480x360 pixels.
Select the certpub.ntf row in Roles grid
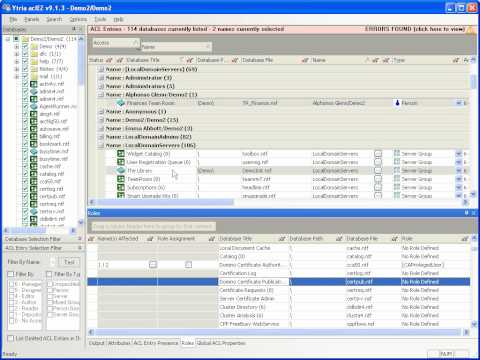(x=279, y=282)
